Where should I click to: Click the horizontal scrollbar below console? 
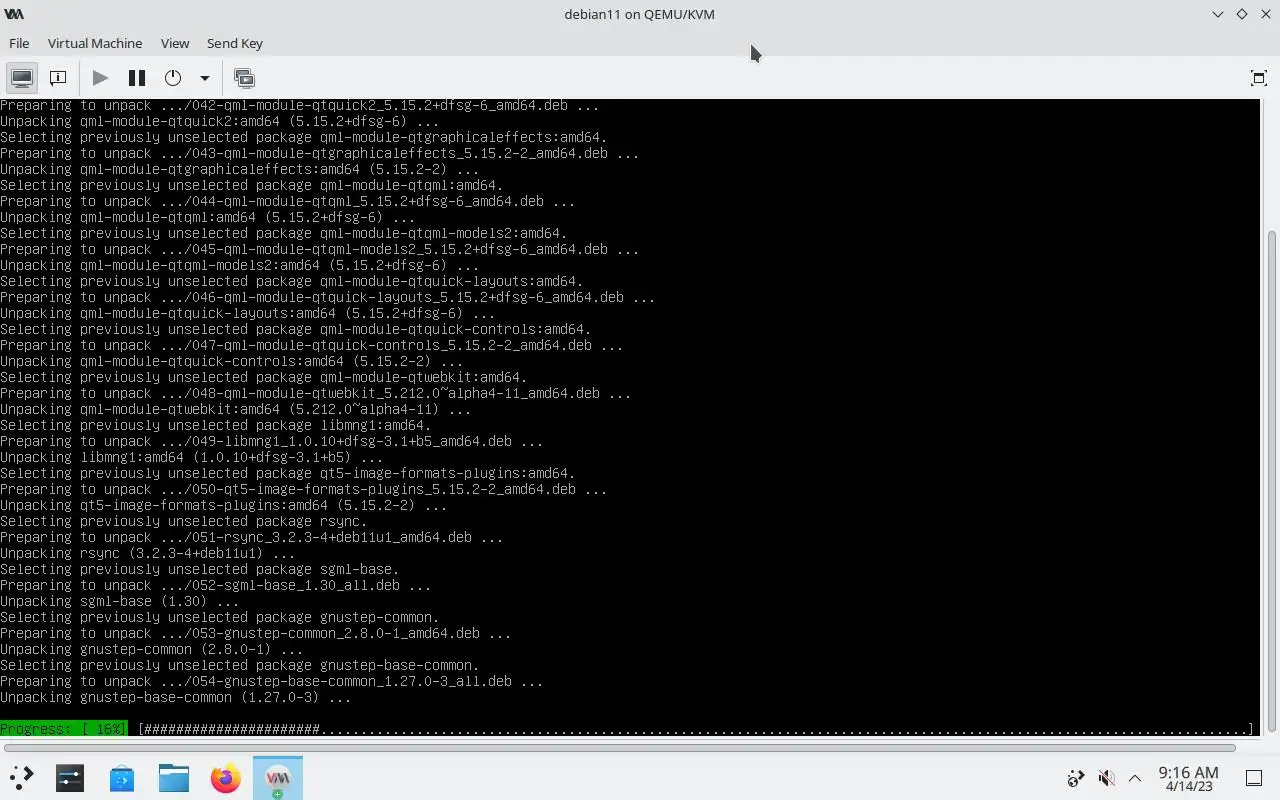[x=620, y=747]
